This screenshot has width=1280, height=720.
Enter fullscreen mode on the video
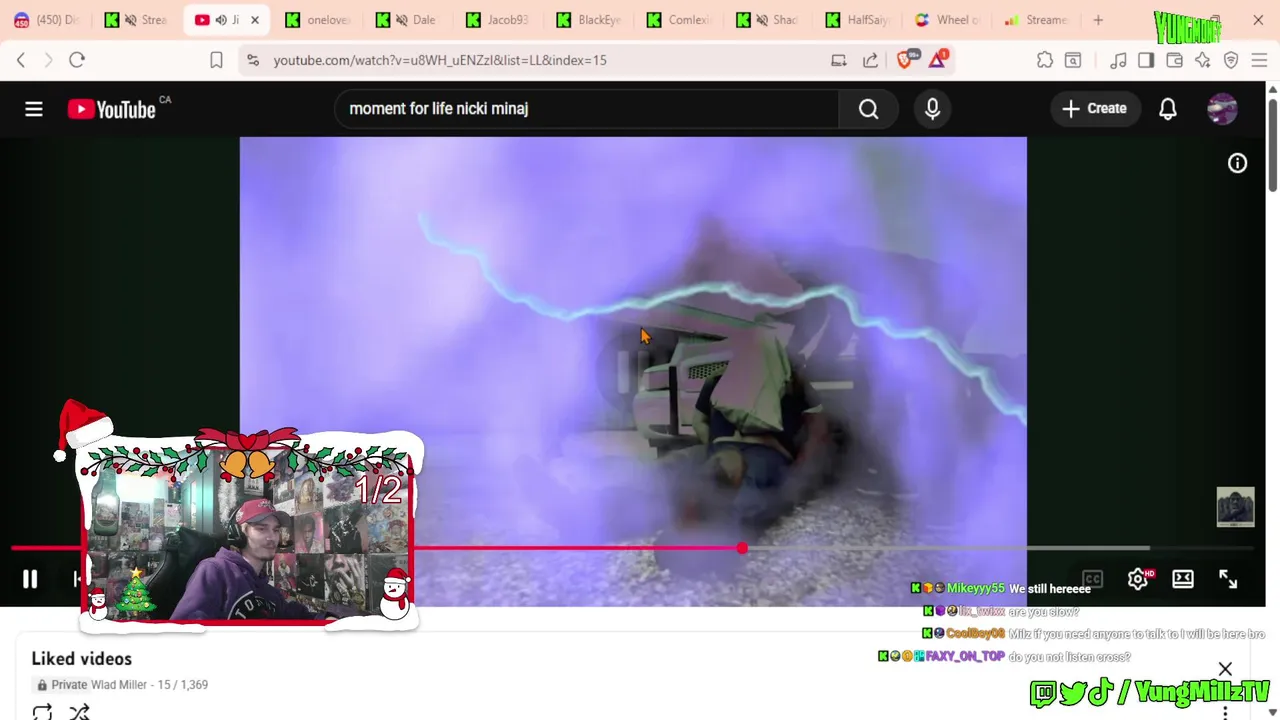[1228, 579]
